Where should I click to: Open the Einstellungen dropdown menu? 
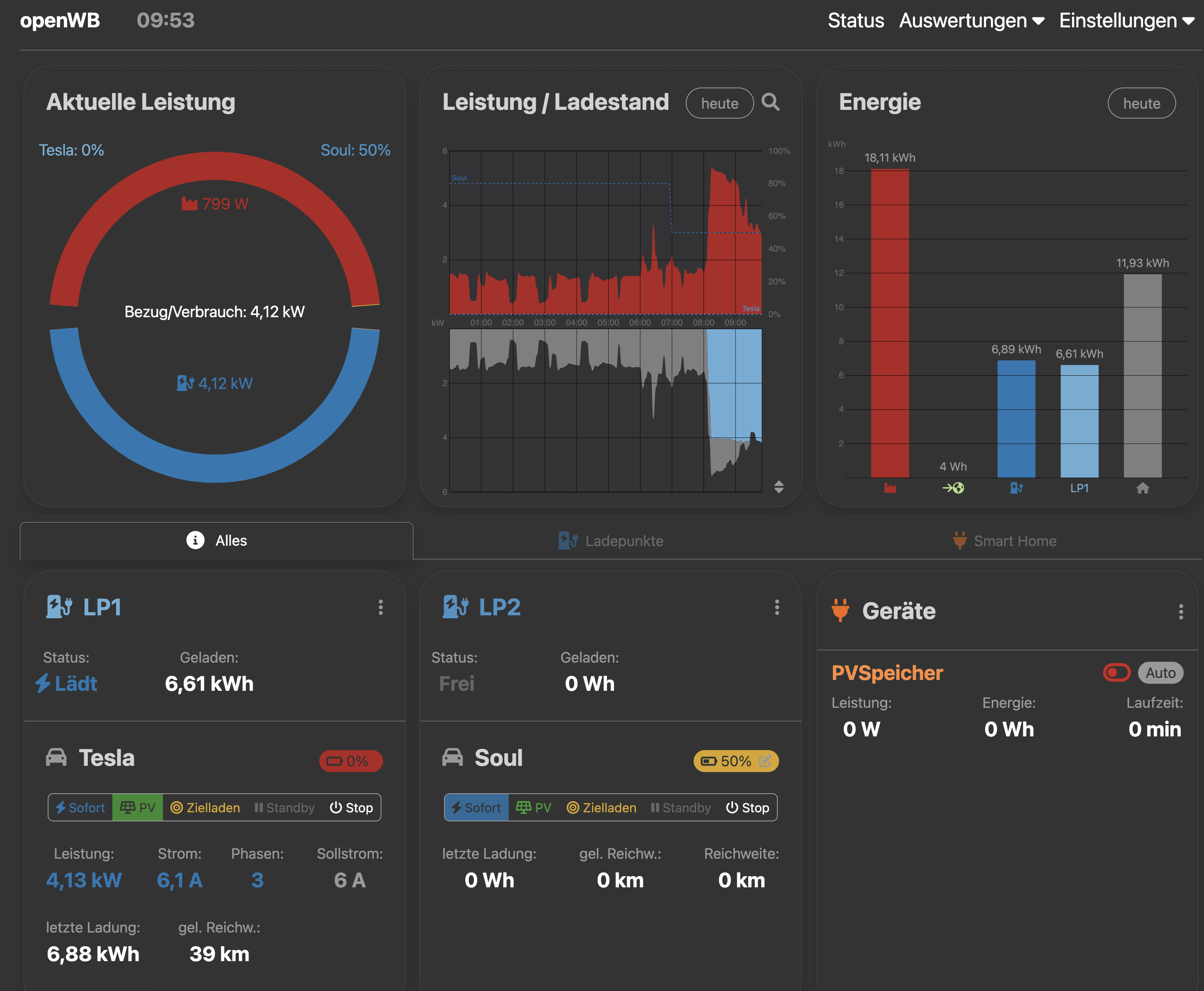pyautogui.click(x=1126, y=21)
